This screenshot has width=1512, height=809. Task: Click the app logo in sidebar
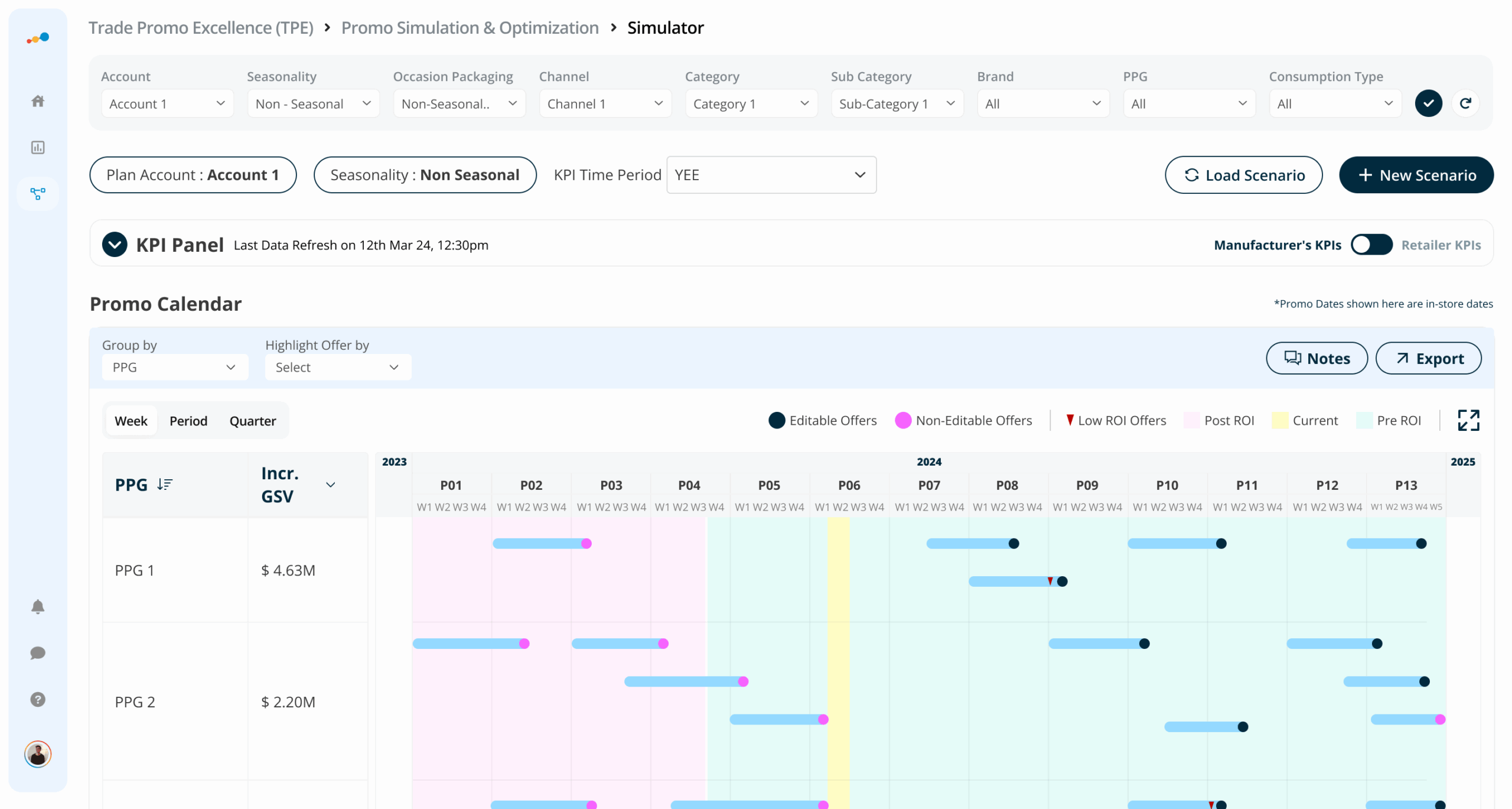point(38,38)
